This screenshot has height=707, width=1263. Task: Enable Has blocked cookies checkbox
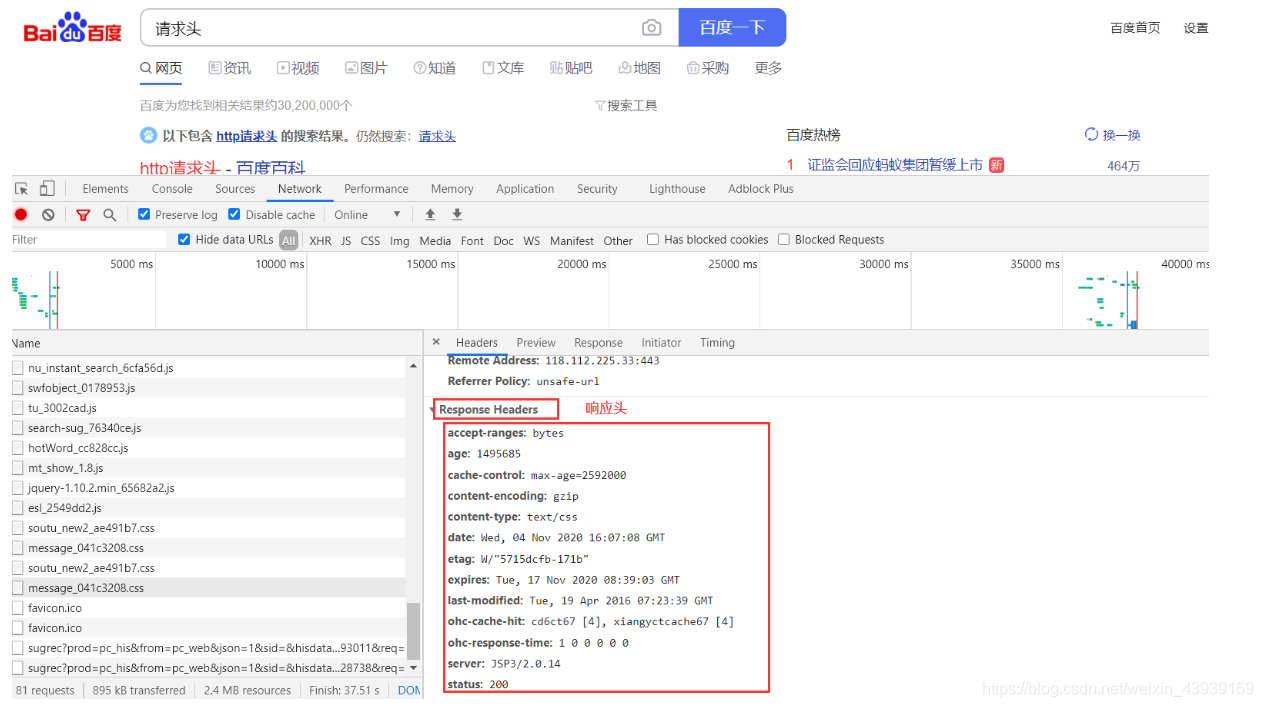pyautogui.click(x=653, y=239)
